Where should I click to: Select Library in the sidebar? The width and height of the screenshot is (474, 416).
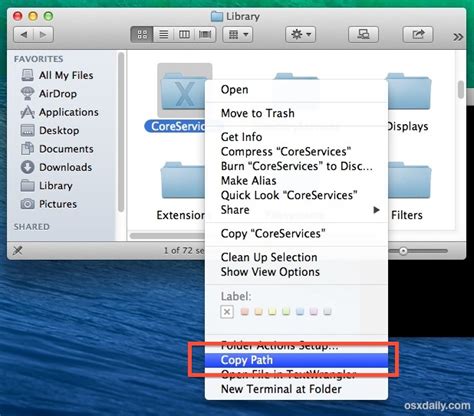[x=47, y=185]
